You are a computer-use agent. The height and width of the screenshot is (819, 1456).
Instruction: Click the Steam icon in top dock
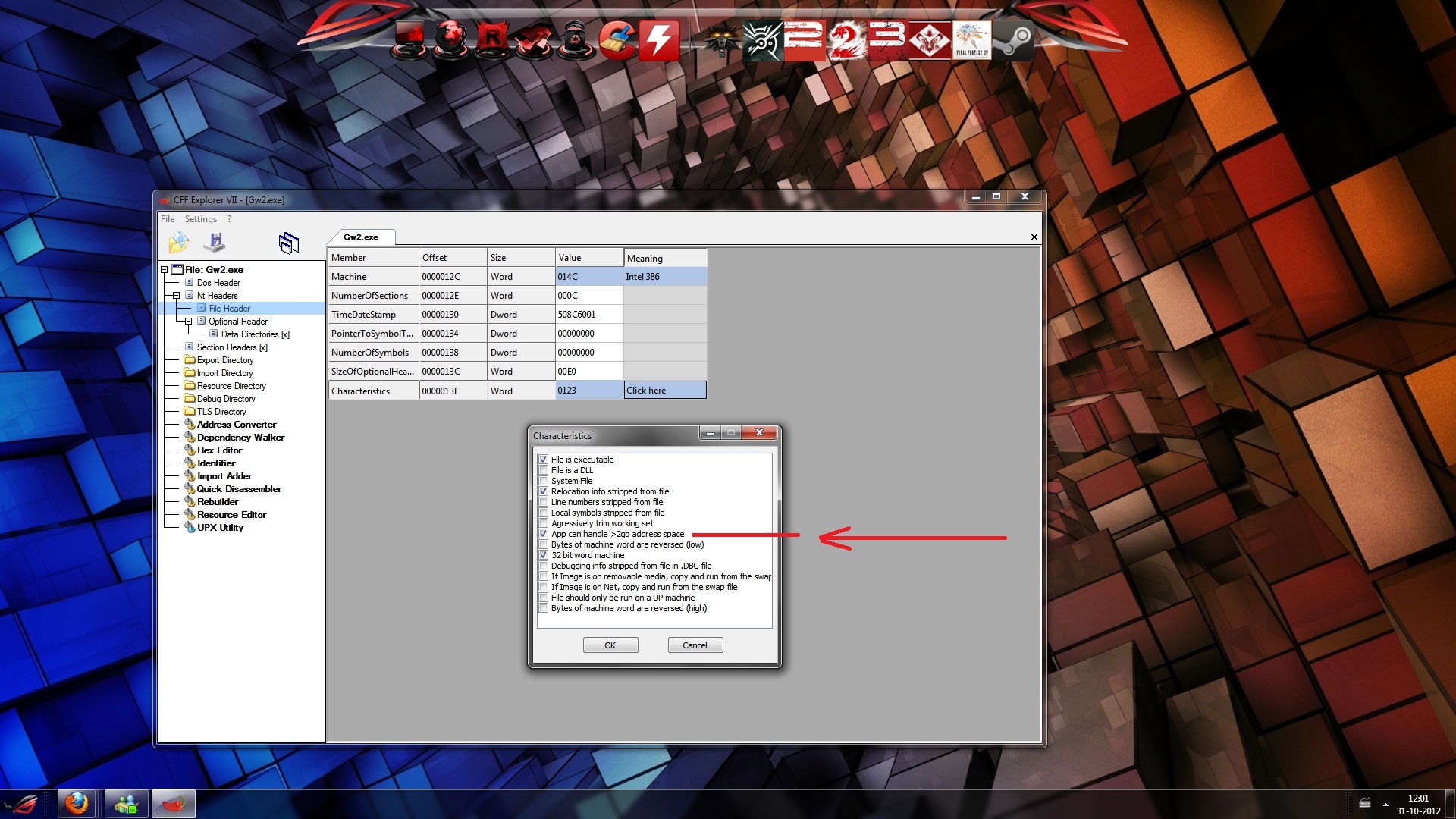click(x=1014, y=39)
